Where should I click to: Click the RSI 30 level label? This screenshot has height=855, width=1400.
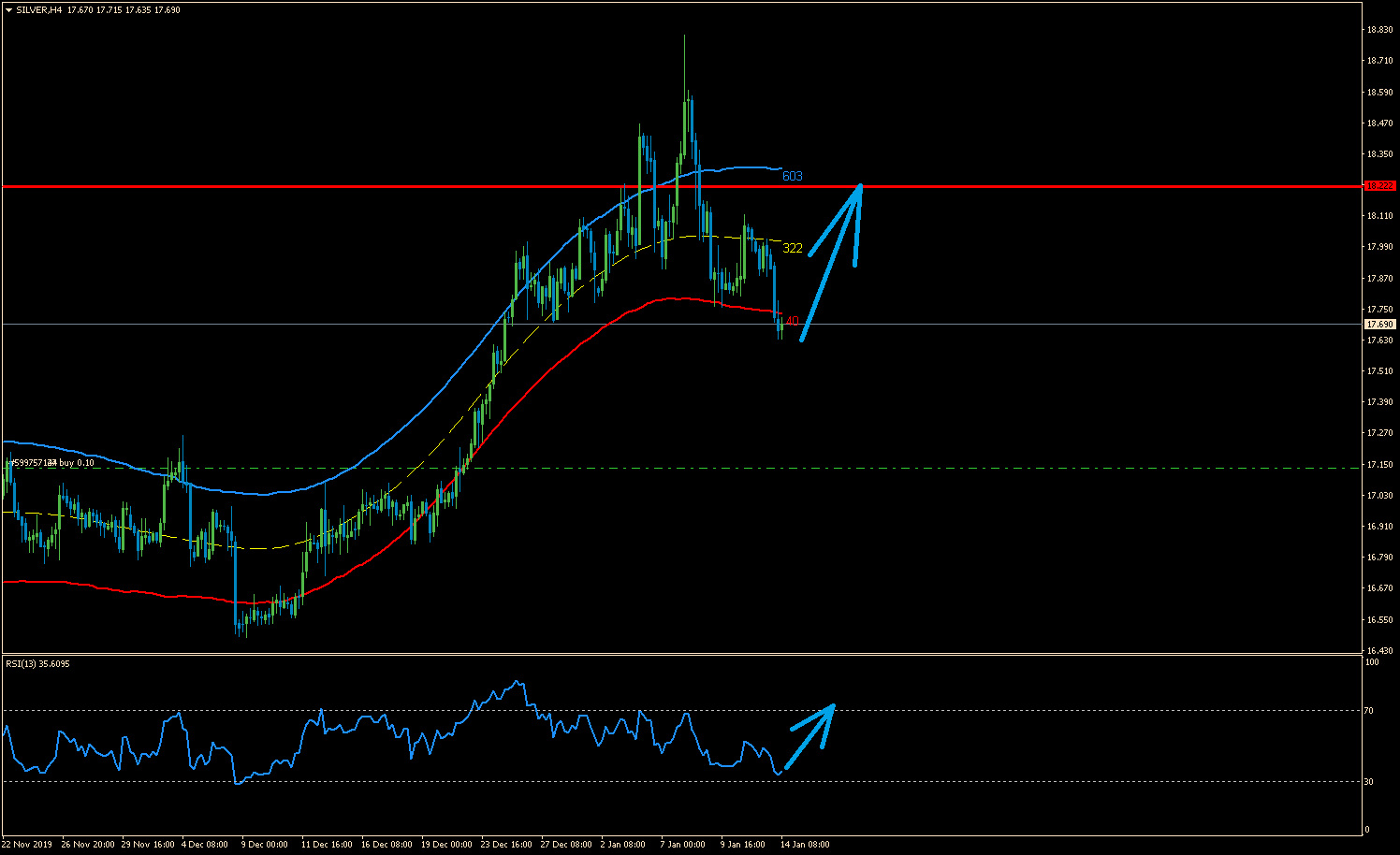pos(1368,781)
